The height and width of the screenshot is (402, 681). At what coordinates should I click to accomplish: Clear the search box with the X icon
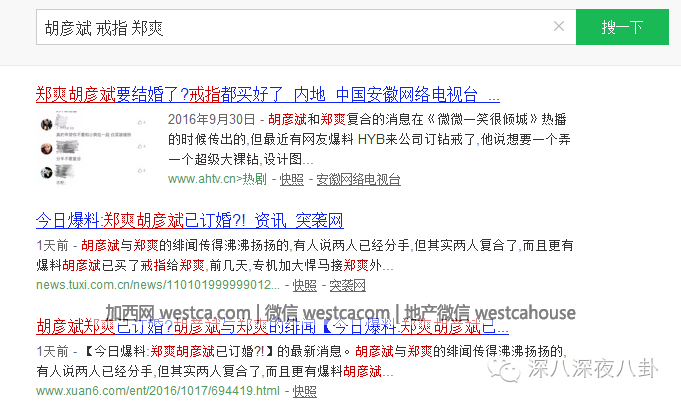pyautogui.click(x=558, y=27)
